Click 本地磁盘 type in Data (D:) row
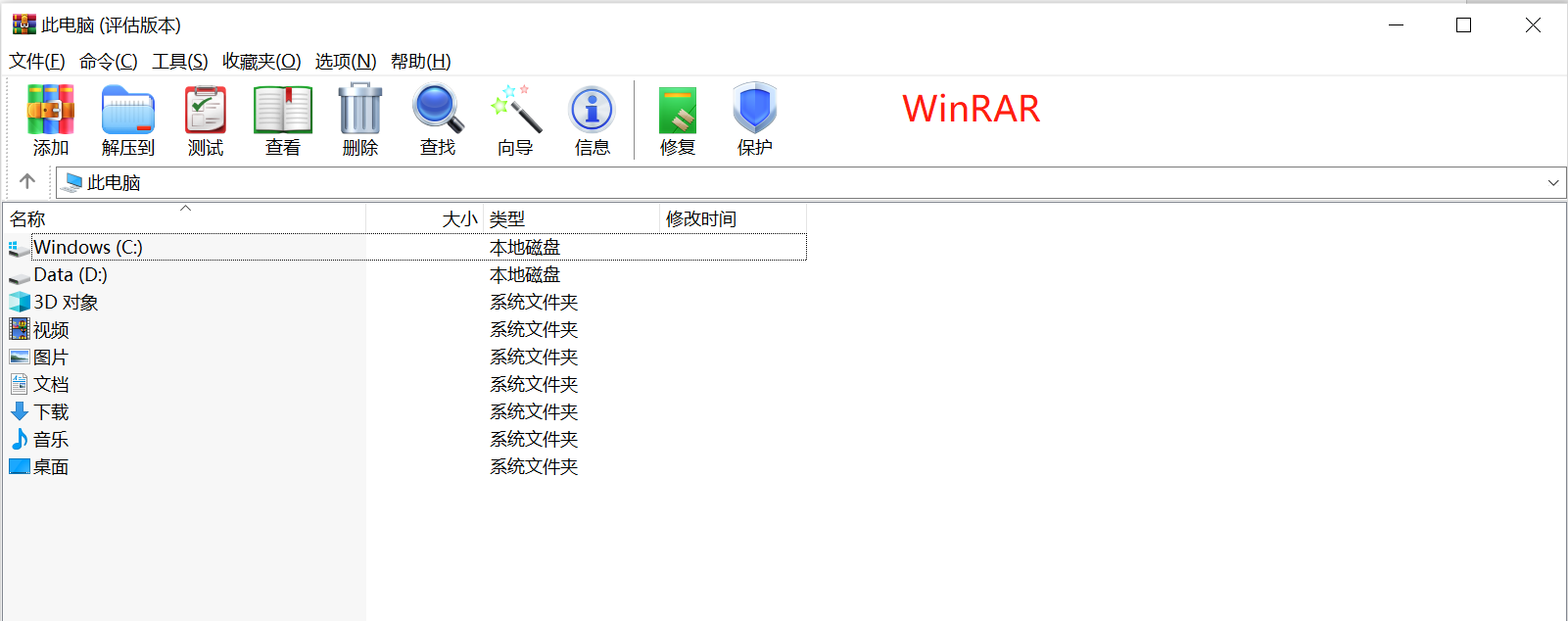The image size is (1568, 621). 525,274
